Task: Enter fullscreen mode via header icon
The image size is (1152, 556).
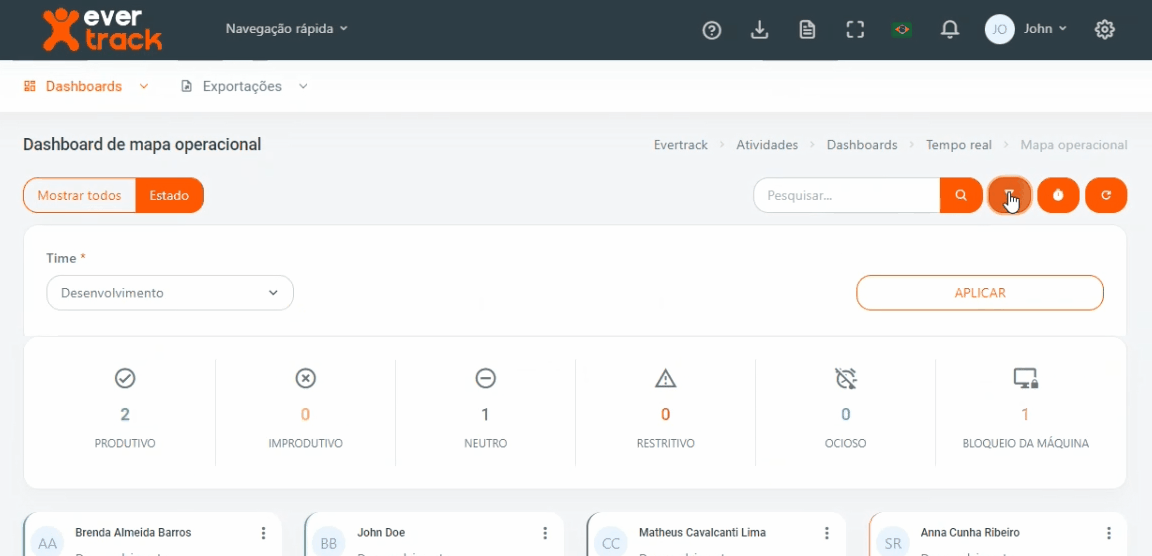Action: click(855, 30)
